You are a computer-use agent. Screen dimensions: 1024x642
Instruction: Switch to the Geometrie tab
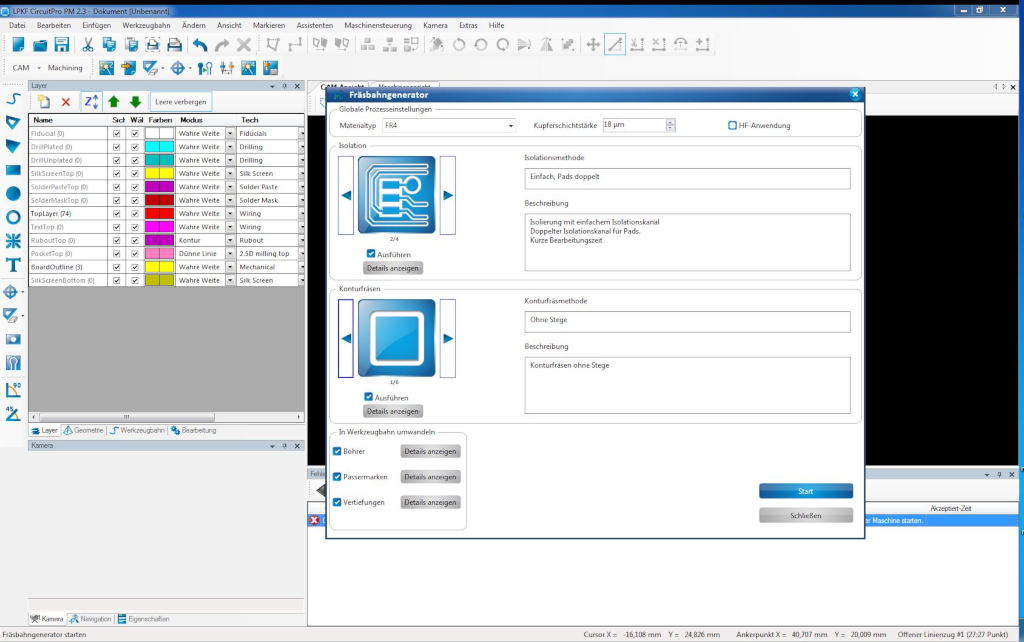[84, 430]
